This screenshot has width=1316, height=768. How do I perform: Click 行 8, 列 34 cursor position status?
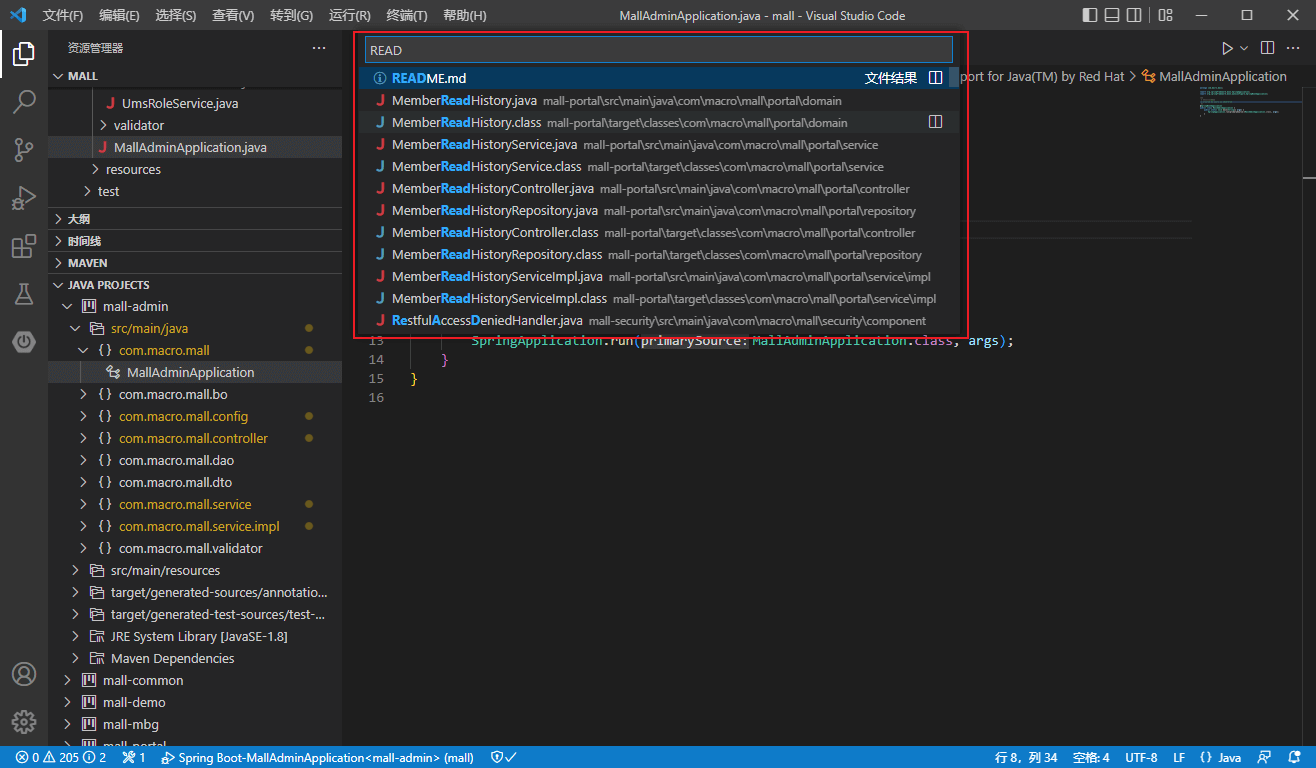[1026, 757]
